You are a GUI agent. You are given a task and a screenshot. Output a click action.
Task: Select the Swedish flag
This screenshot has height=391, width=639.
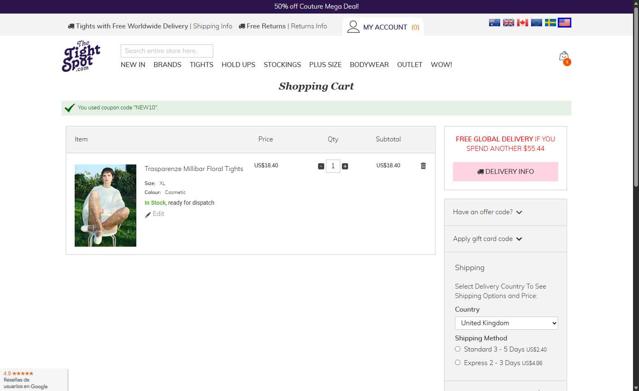coord(550,22)
